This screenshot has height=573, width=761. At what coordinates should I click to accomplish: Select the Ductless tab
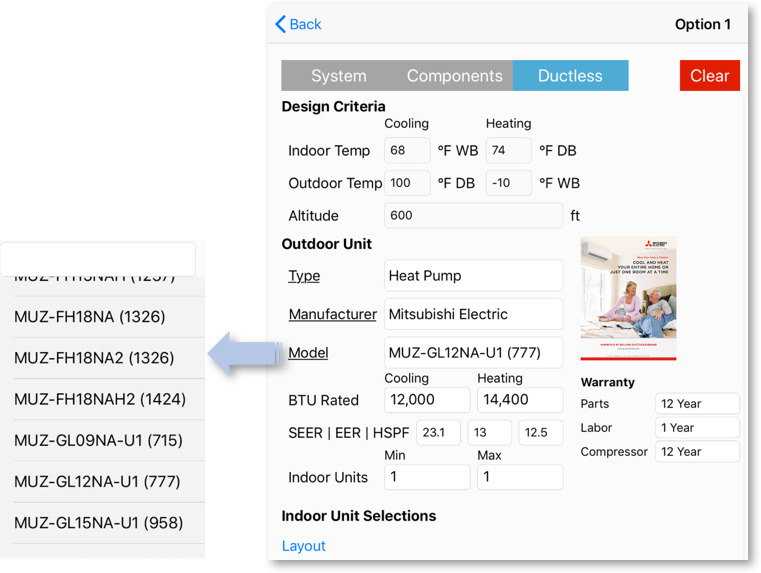(x=570, y=76)
